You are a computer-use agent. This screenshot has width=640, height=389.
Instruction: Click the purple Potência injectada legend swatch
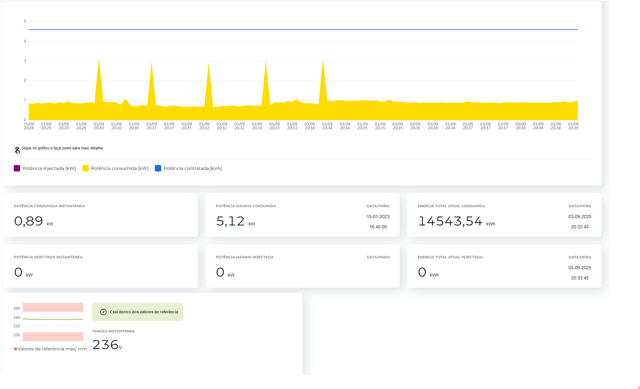click(x=17, y=168)
